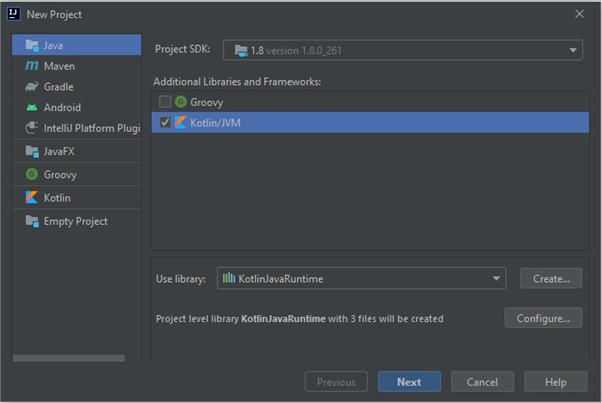Viewport: 602px width, 403px height.
Task: Click the Android robot icon
Action: 30,108
